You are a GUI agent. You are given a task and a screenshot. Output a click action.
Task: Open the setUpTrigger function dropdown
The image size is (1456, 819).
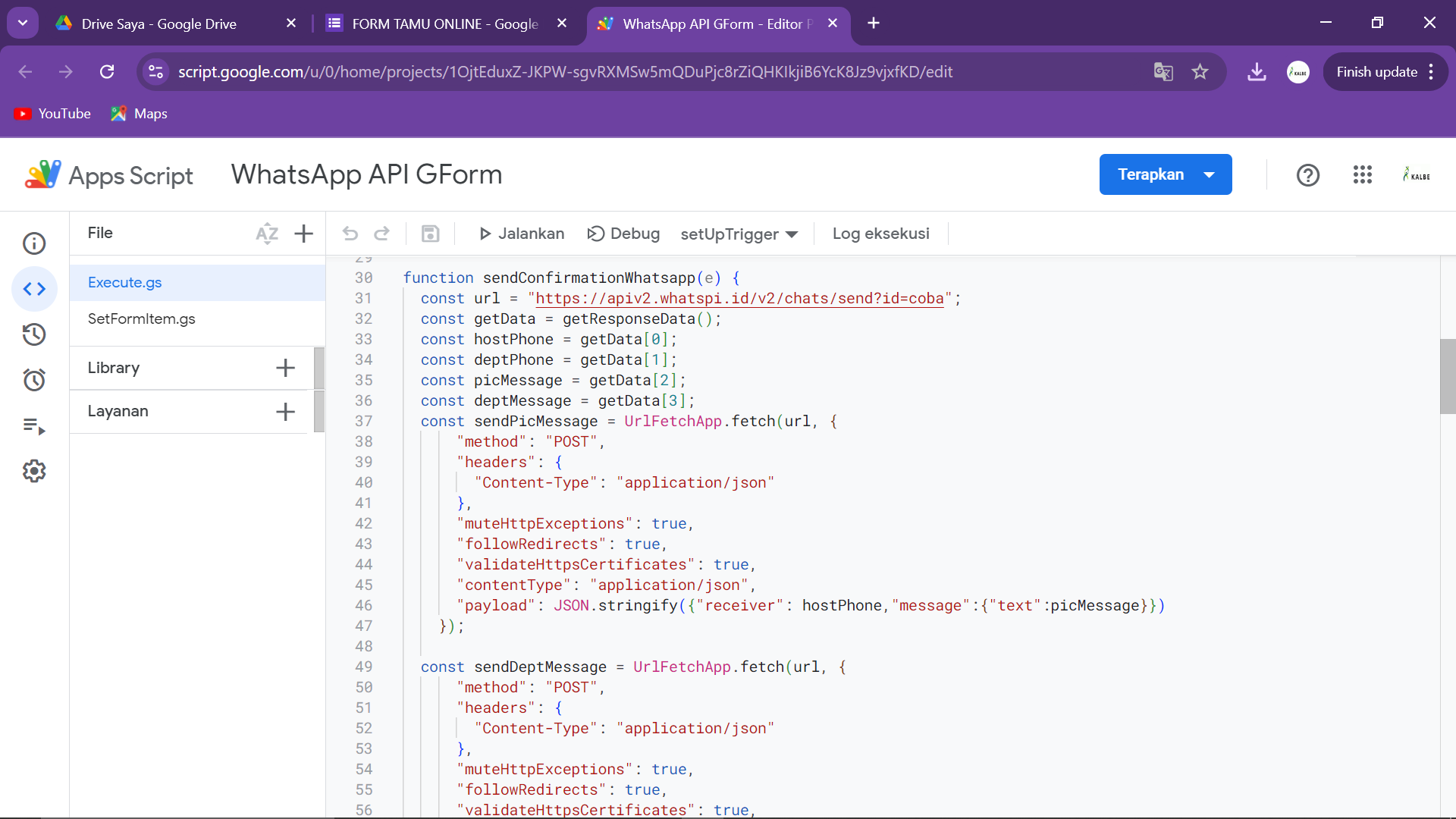click(739, 234)
